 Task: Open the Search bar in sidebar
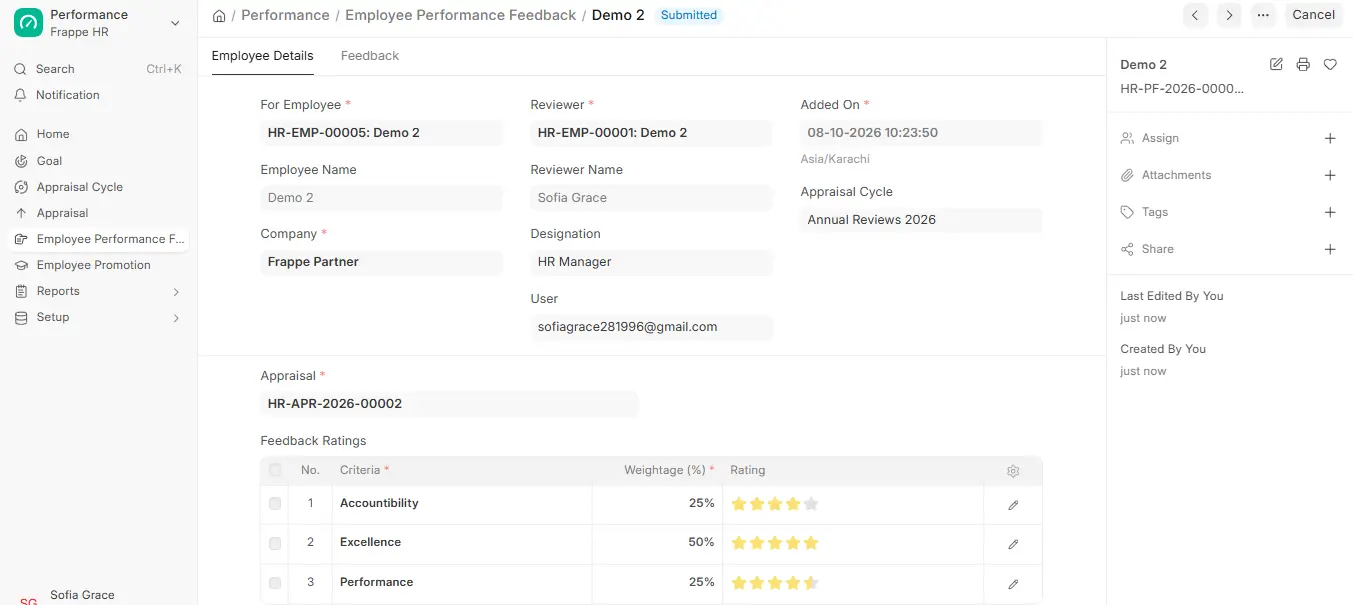pyautogui.click(x=98, y=69)
